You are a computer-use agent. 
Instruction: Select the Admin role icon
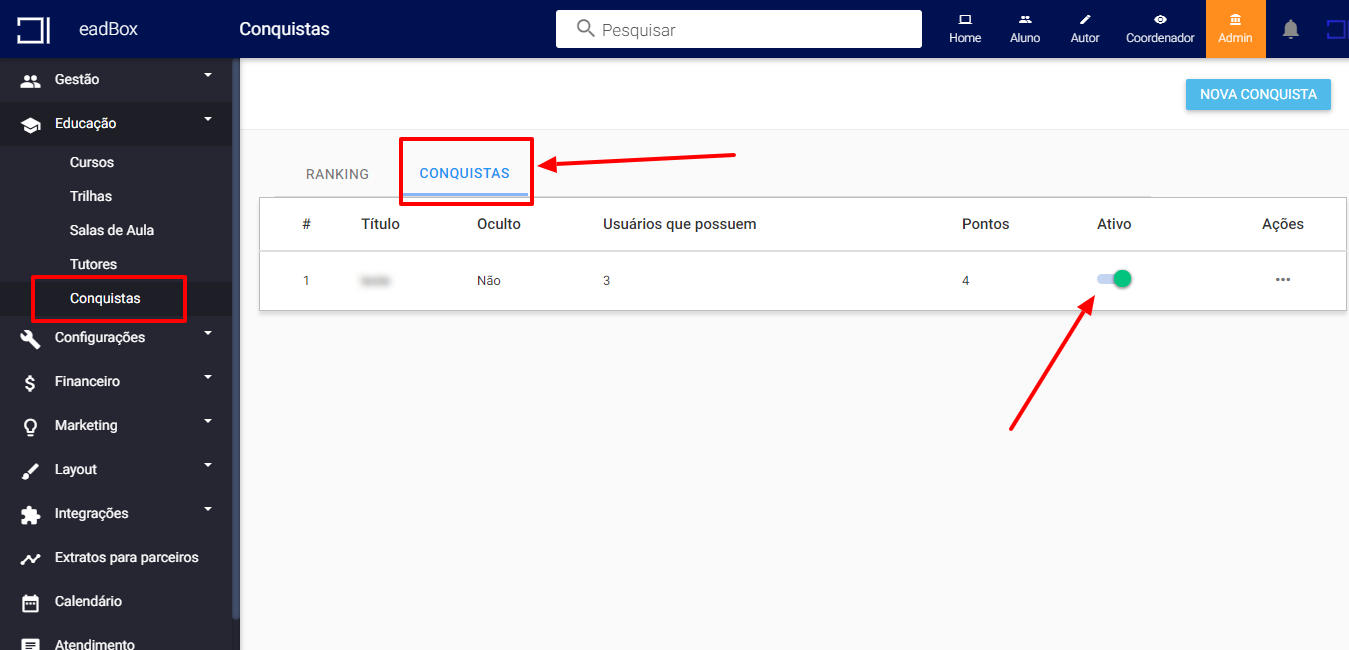click(1235, 20)
